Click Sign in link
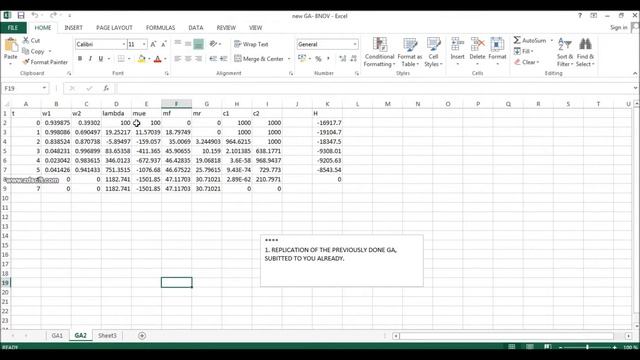This screenshot has width=640, height=360. (619, 27)
